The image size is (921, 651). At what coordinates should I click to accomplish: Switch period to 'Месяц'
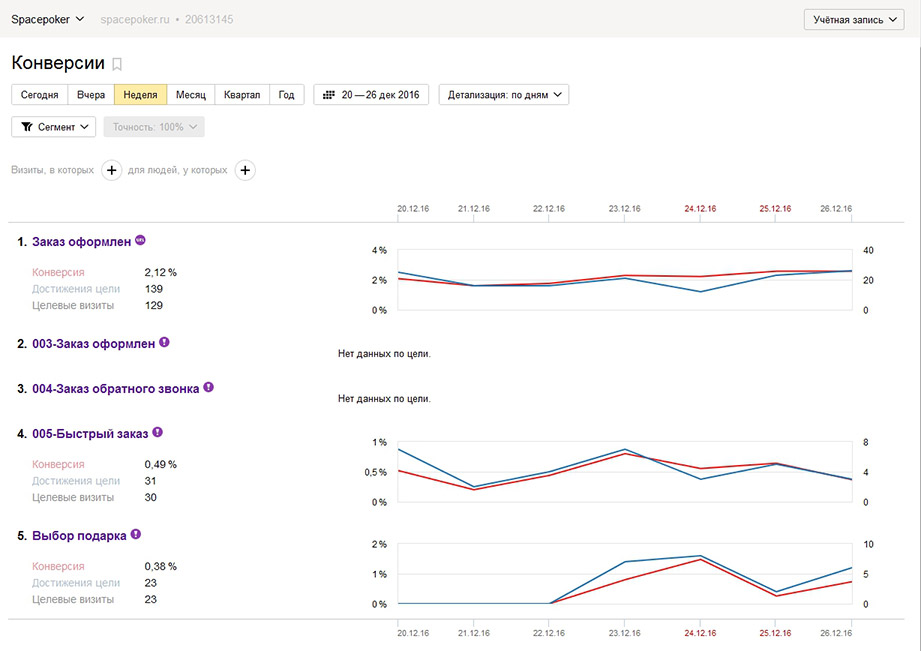click(190, 95)
